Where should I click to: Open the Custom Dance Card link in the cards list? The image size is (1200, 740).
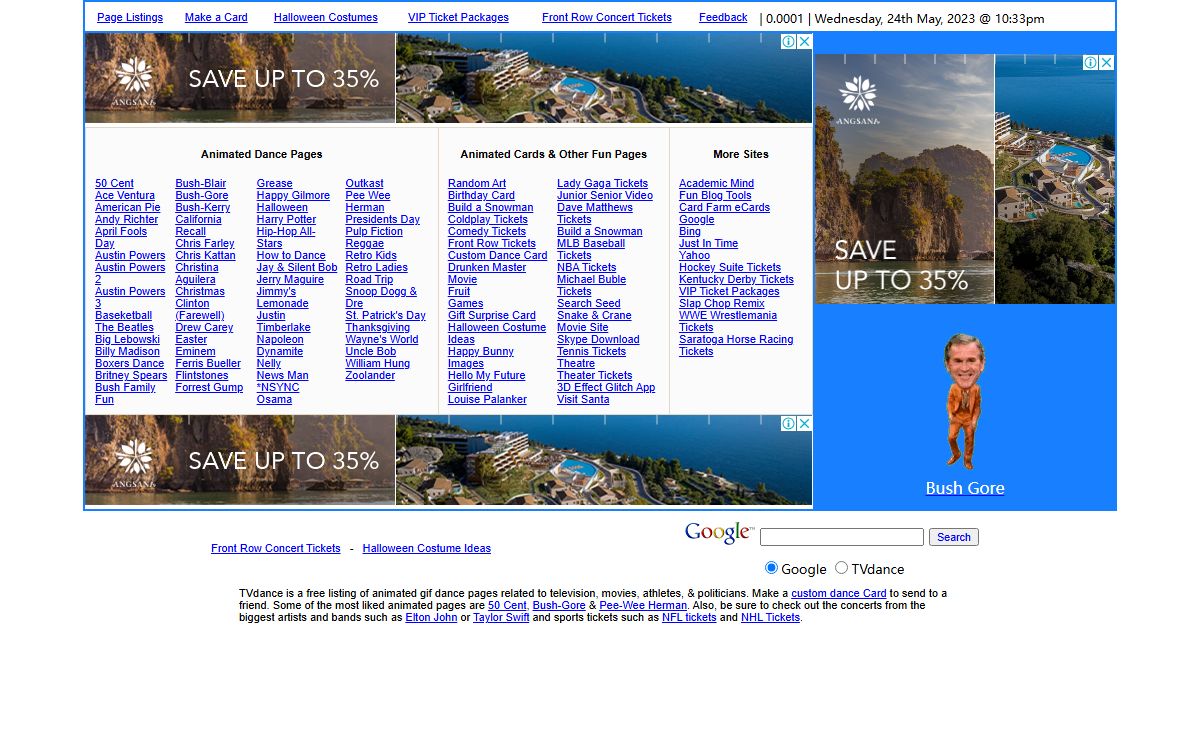coord(498,255)
